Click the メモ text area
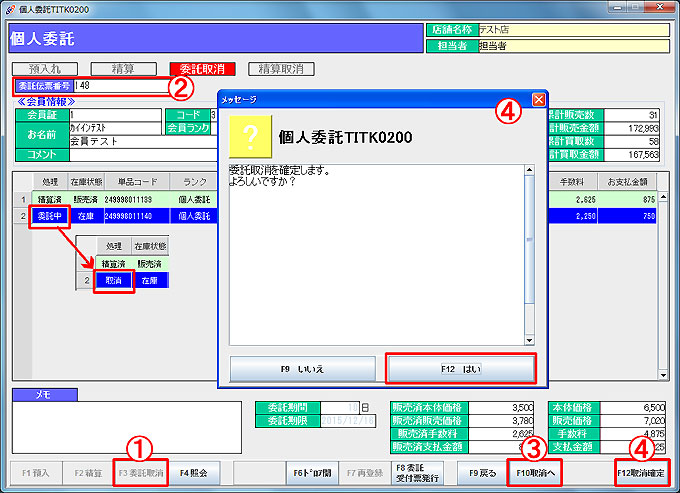The height and width of the screenshot is (493, 680). coord(127,427)
